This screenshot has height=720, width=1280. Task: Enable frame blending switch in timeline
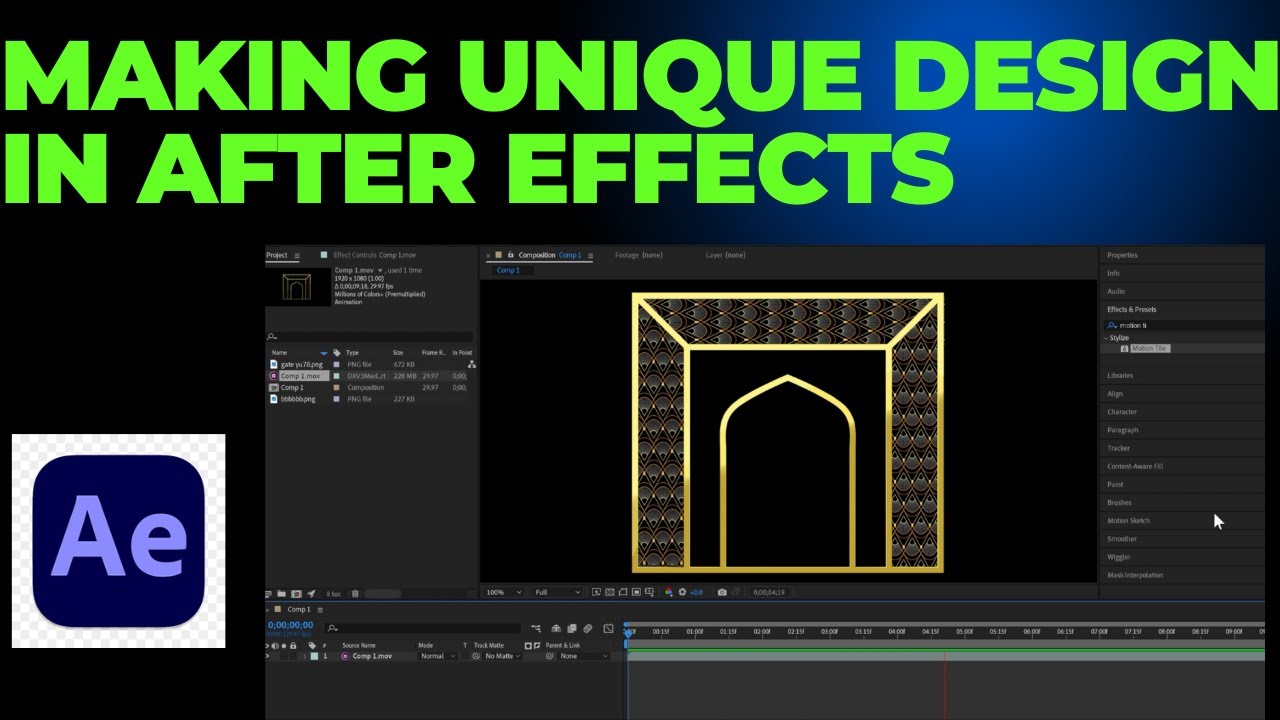[571, 629]
